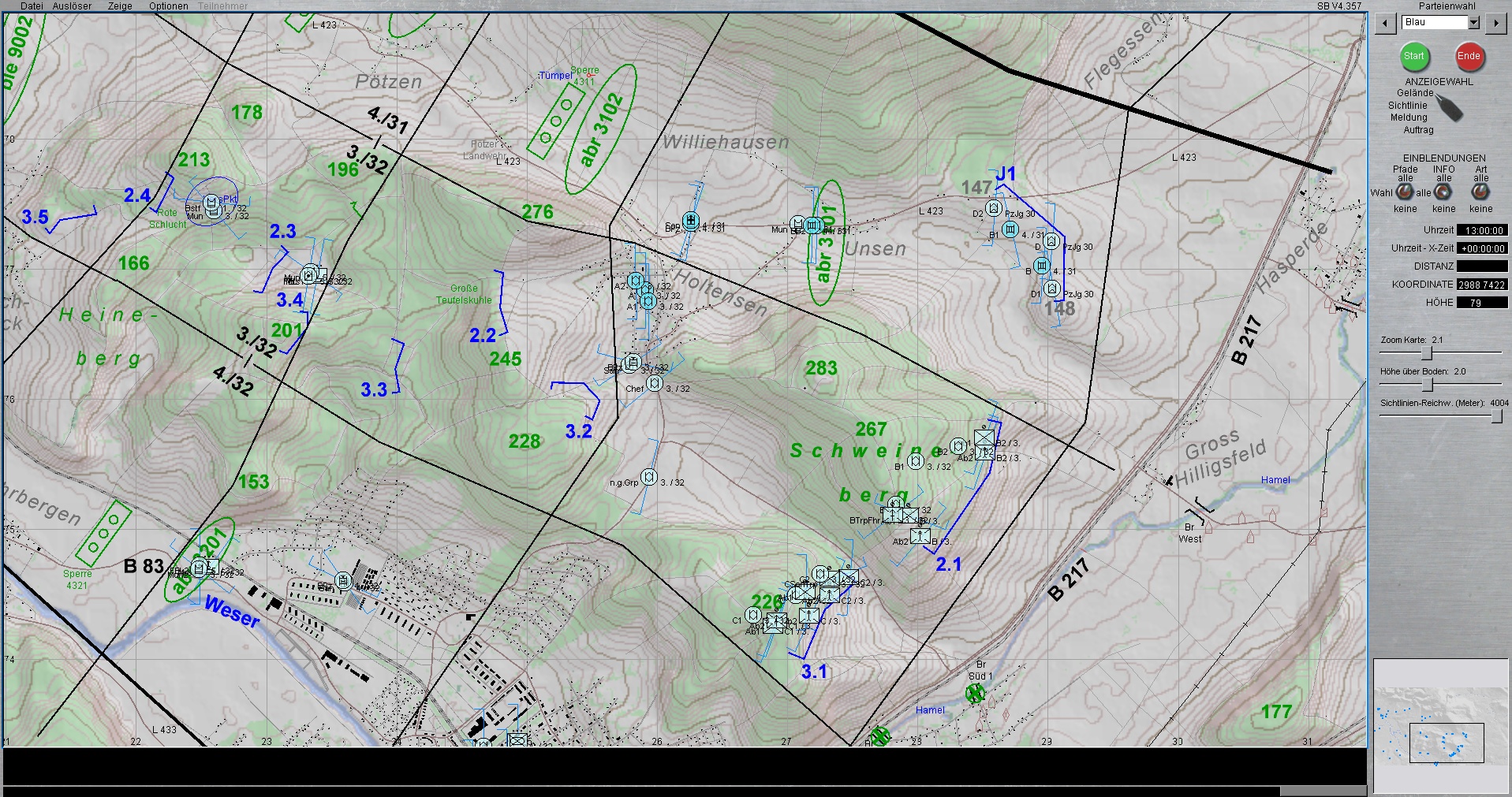Click the encircled Pkt unit near Rote Schlucht
Image resolution: width=1512 pixels, height=797 pixels.
click(x=211, y=204)
